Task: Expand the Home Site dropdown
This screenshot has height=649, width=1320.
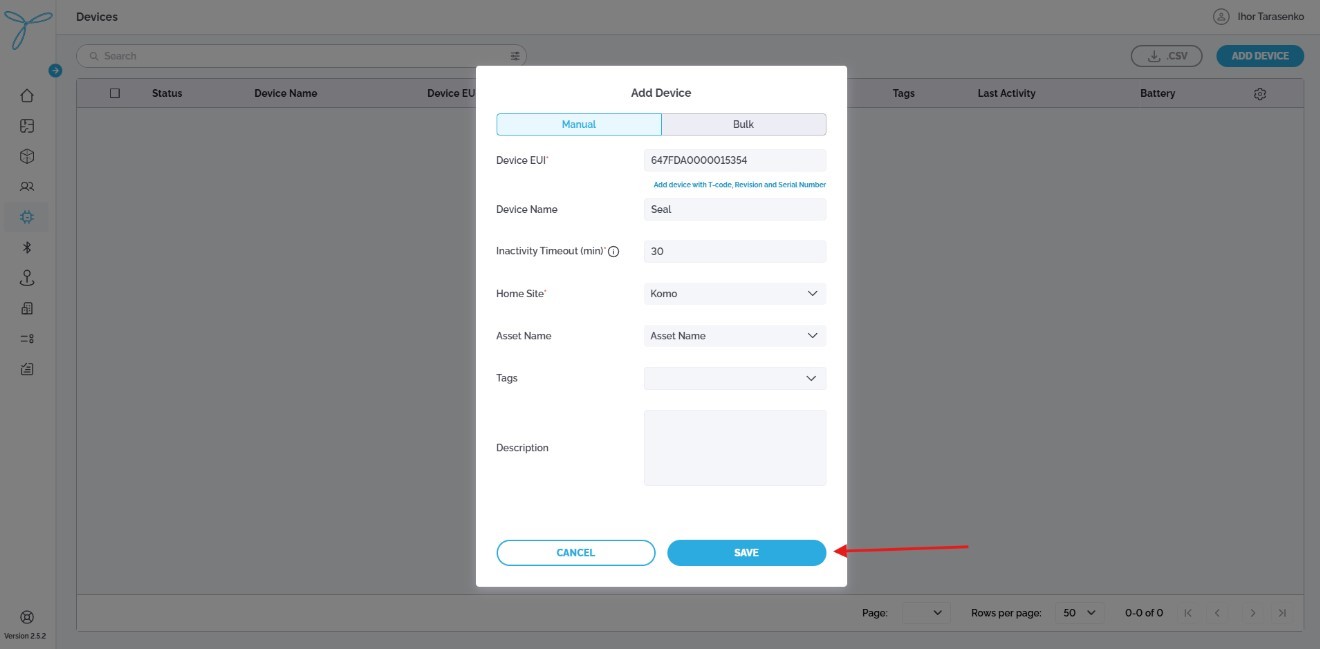Action: coord(735,294)
